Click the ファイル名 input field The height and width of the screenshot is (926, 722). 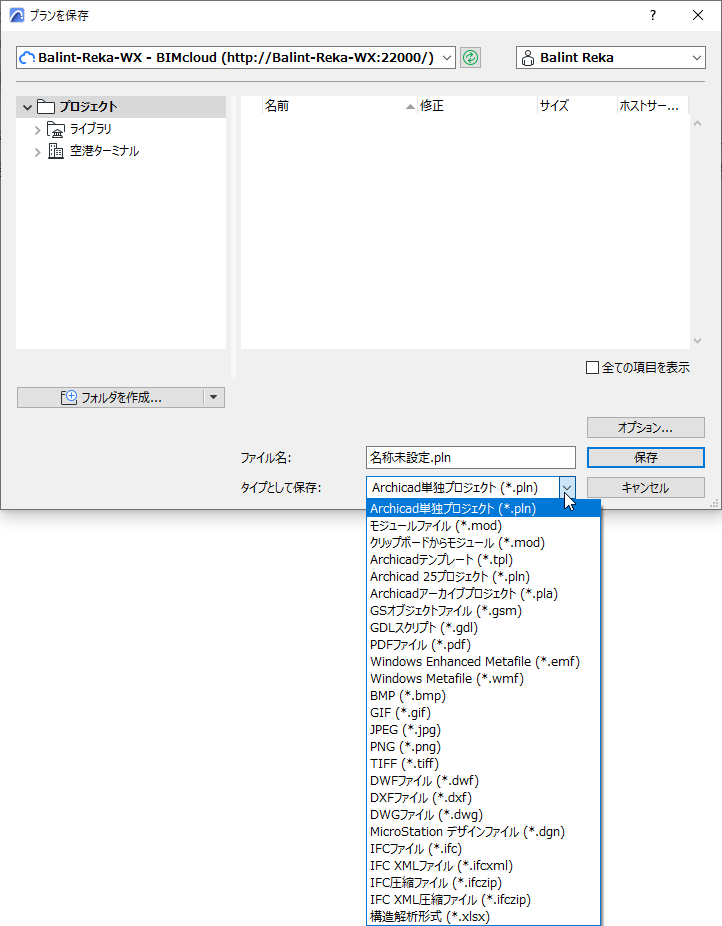(471, 458)
